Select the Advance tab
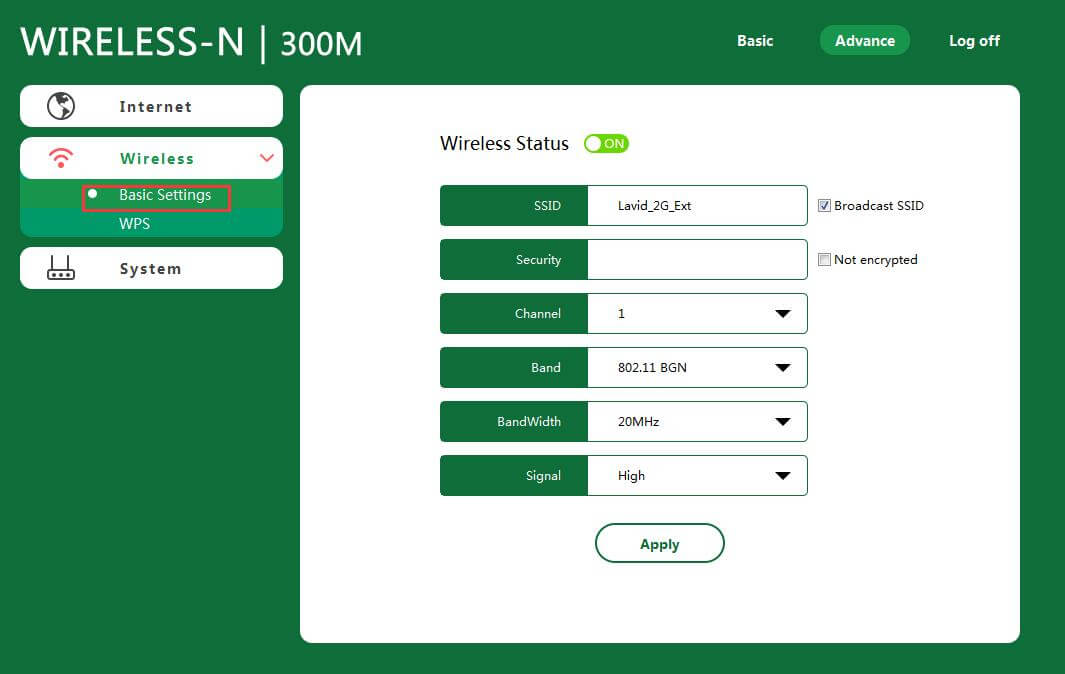 coord(864,41)
